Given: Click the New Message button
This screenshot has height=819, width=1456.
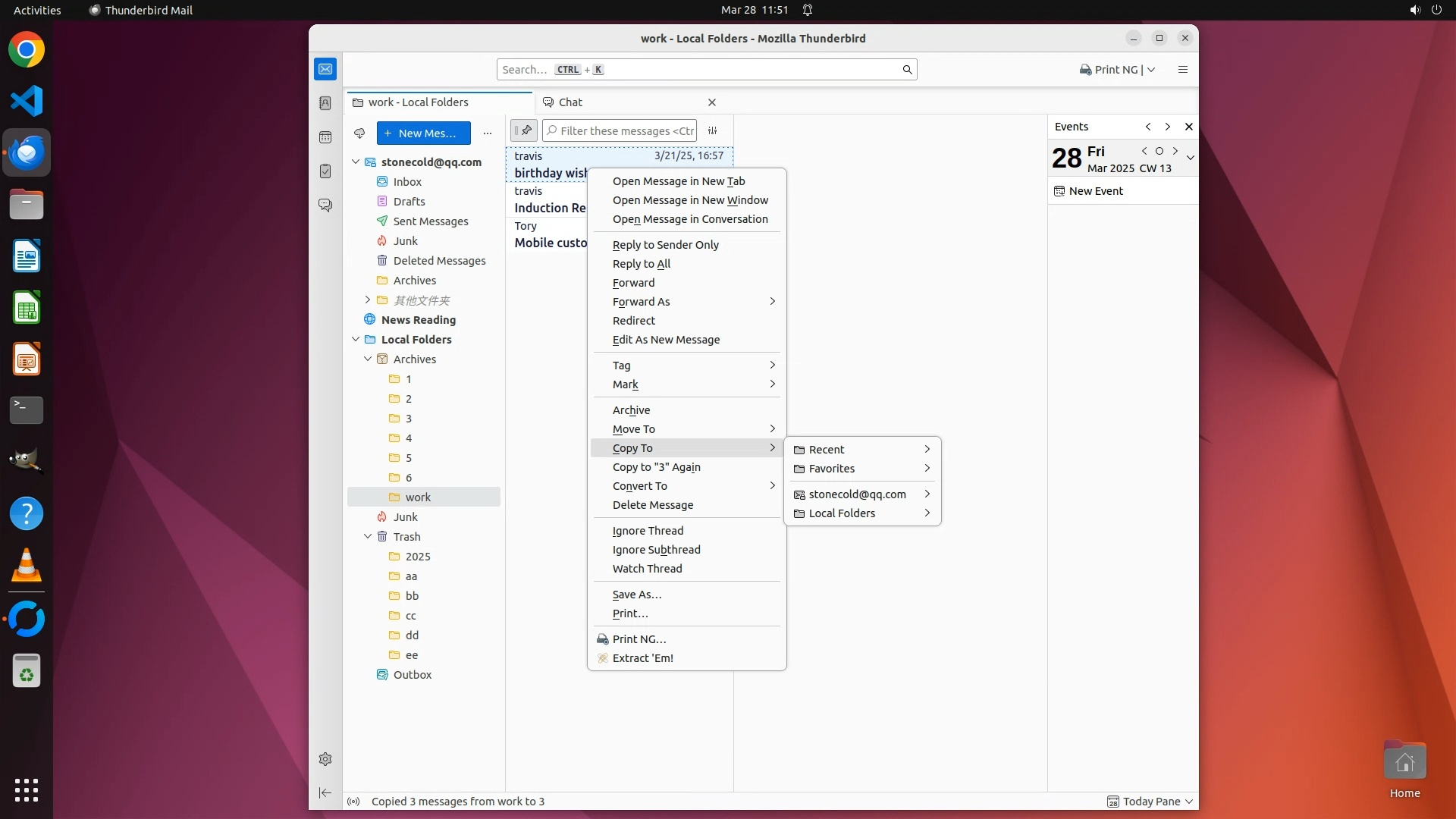Looking at the screenshot, I should point(423,133).
